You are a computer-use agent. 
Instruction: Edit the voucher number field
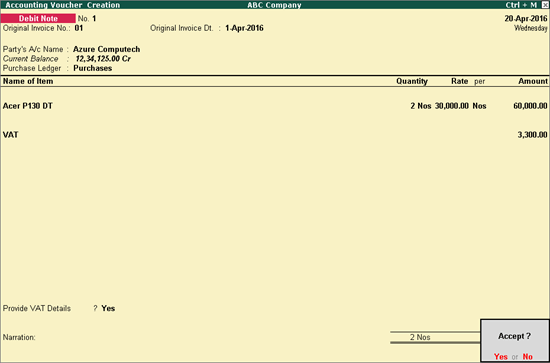coord(94,19)
